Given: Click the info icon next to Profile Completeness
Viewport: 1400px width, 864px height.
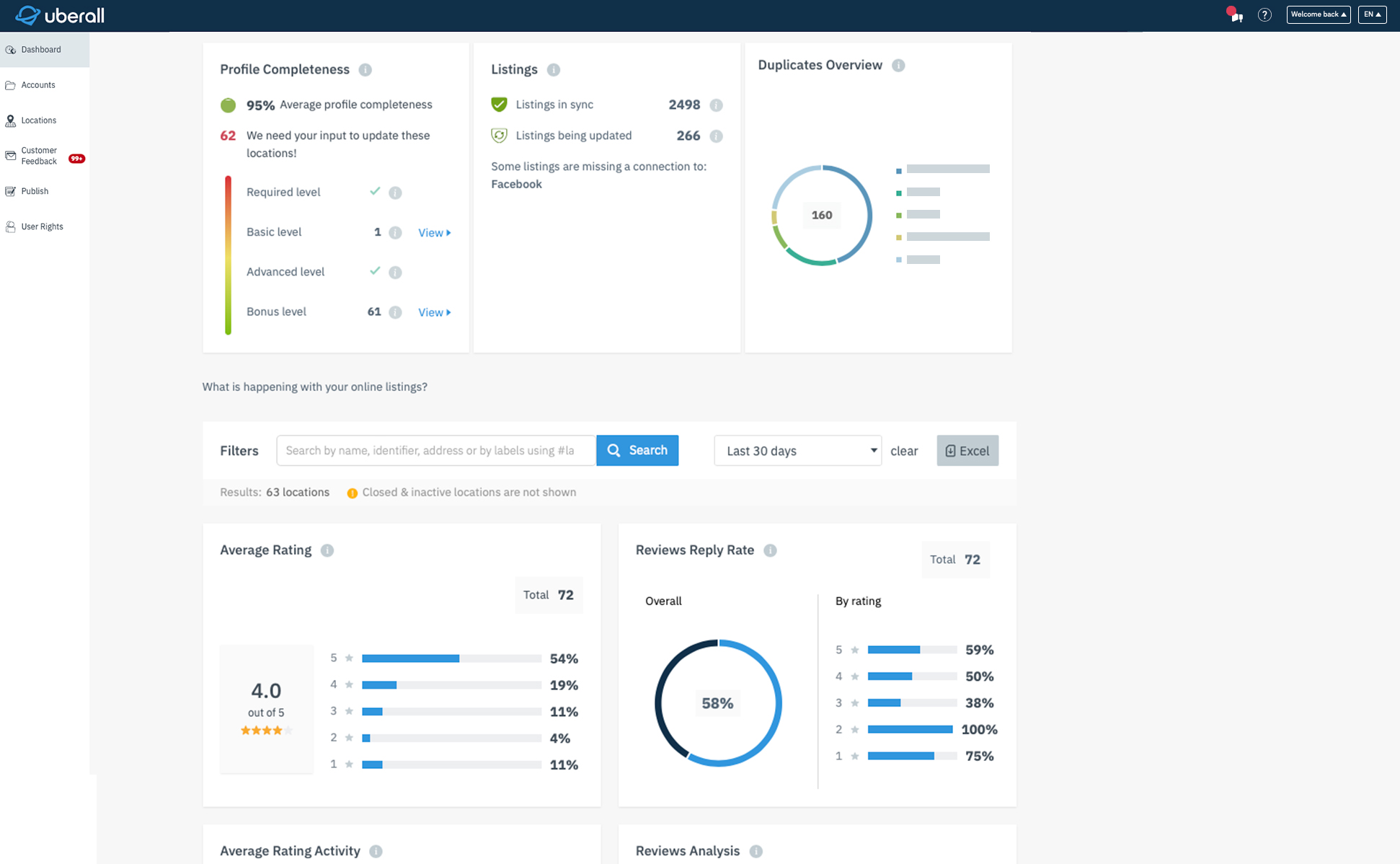Looking at the screenshot, I should click(365, 70).
